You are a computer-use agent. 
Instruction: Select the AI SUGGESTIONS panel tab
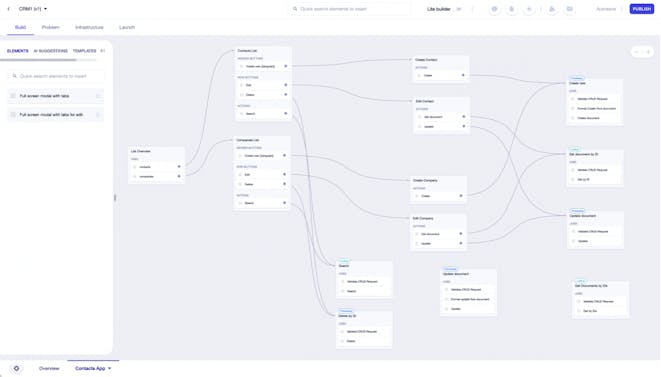point(51,51)
